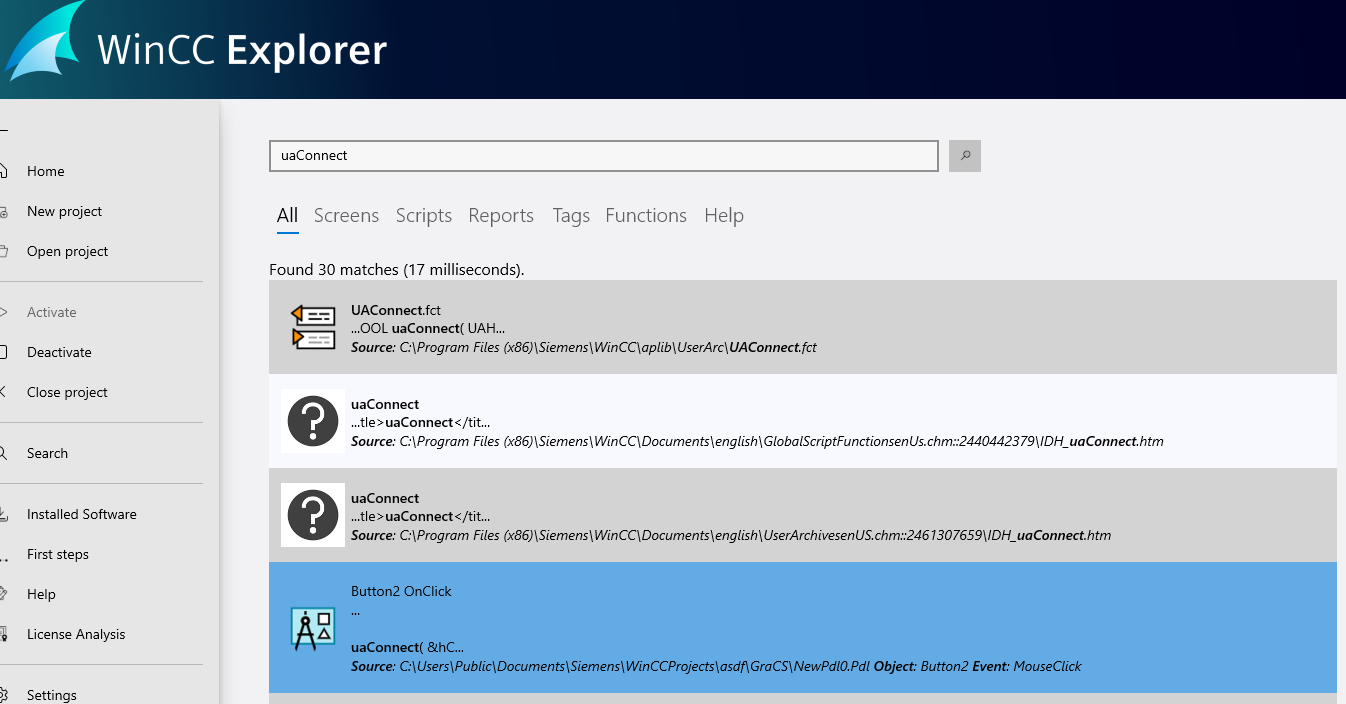The image size is (1346, 704).
Task: Click help question icon for UserArchivesenUS result
Action: pyautogui.click(x=313, y=515)
